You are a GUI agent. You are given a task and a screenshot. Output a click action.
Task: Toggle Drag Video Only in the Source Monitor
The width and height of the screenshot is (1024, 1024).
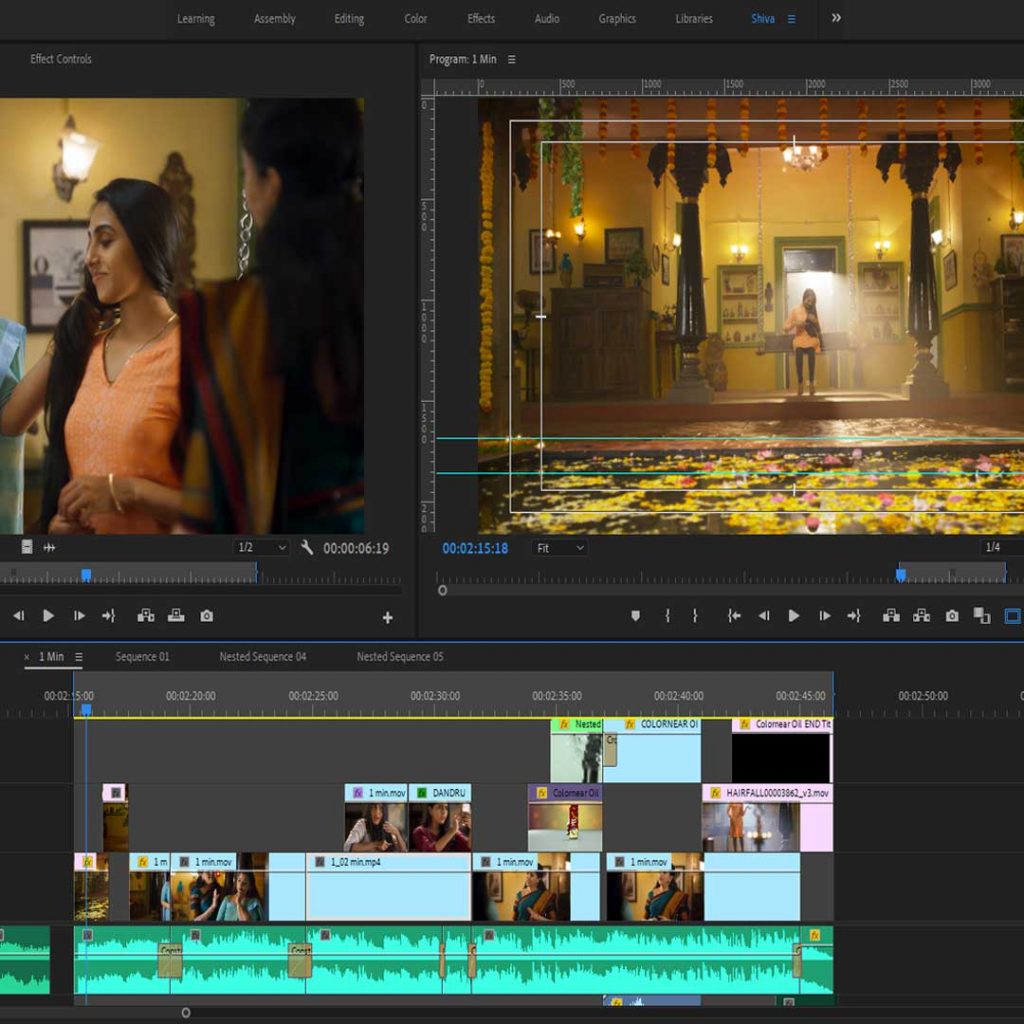tap(26, 546)
